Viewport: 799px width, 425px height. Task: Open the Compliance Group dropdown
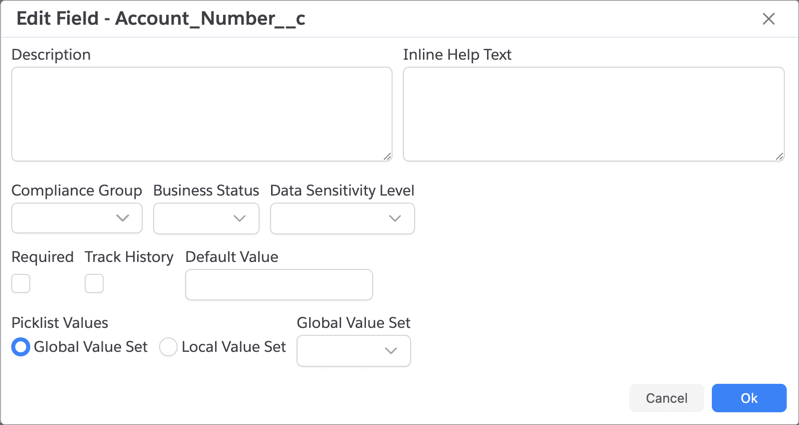(77, 218)
